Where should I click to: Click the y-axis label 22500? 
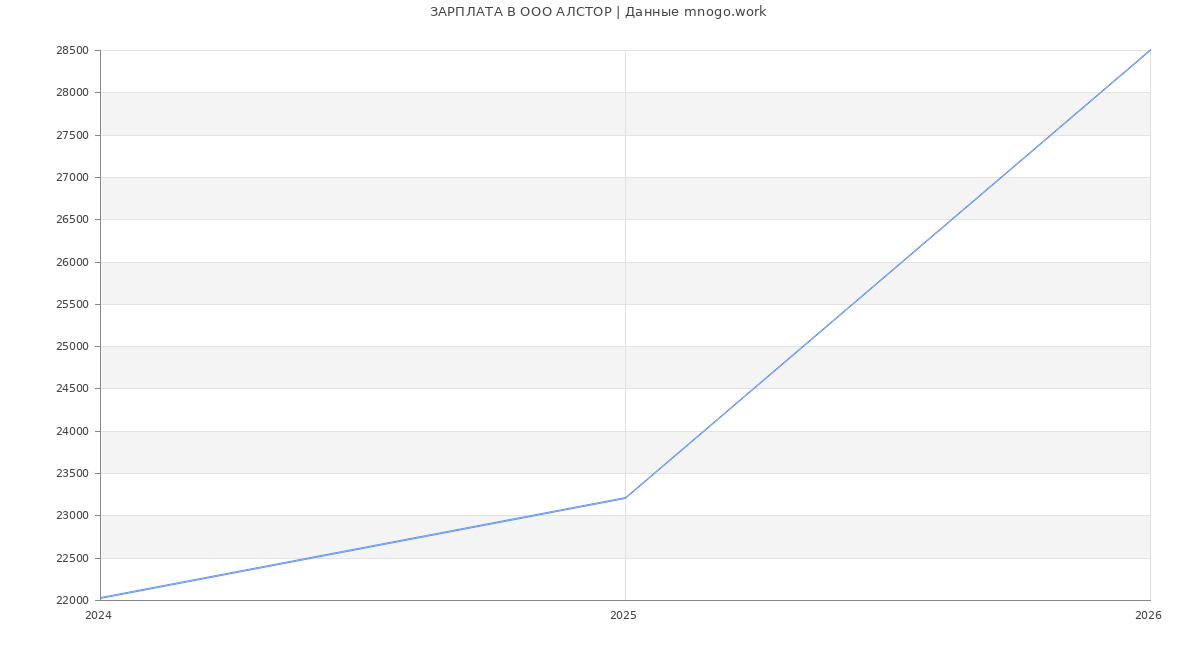click(x=72, y=559)
